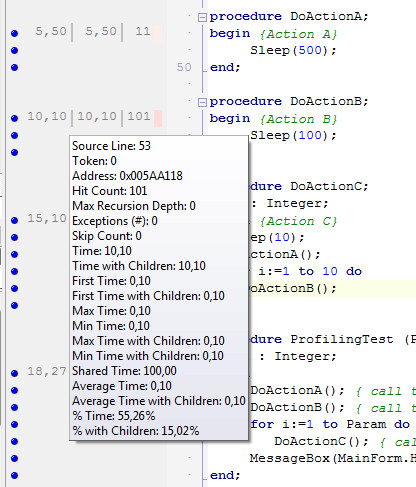Click 'Shared Time: 100,00' in the tooltip
This screenshot has height=487, width=416.
point(124,371)
